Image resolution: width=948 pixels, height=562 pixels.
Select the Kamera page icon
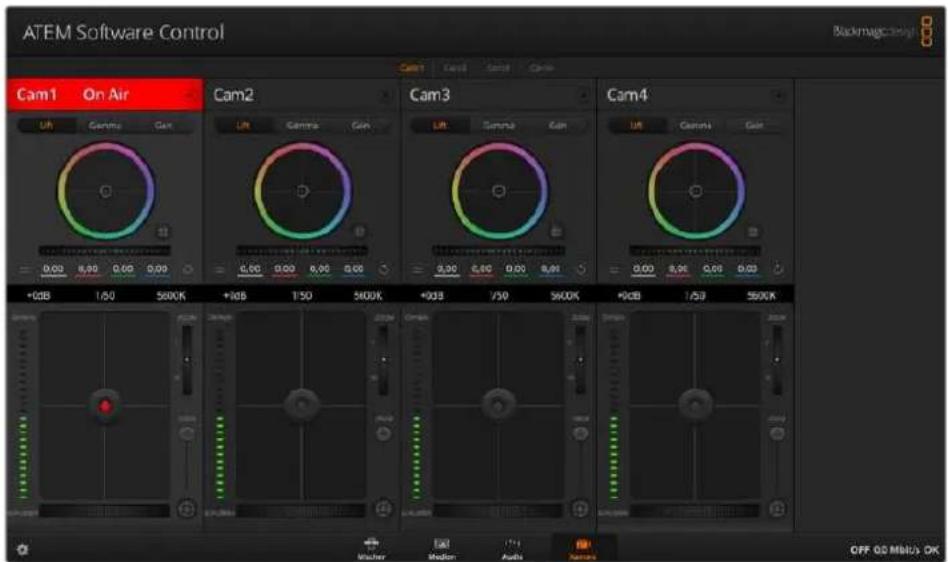pos(583,548)
